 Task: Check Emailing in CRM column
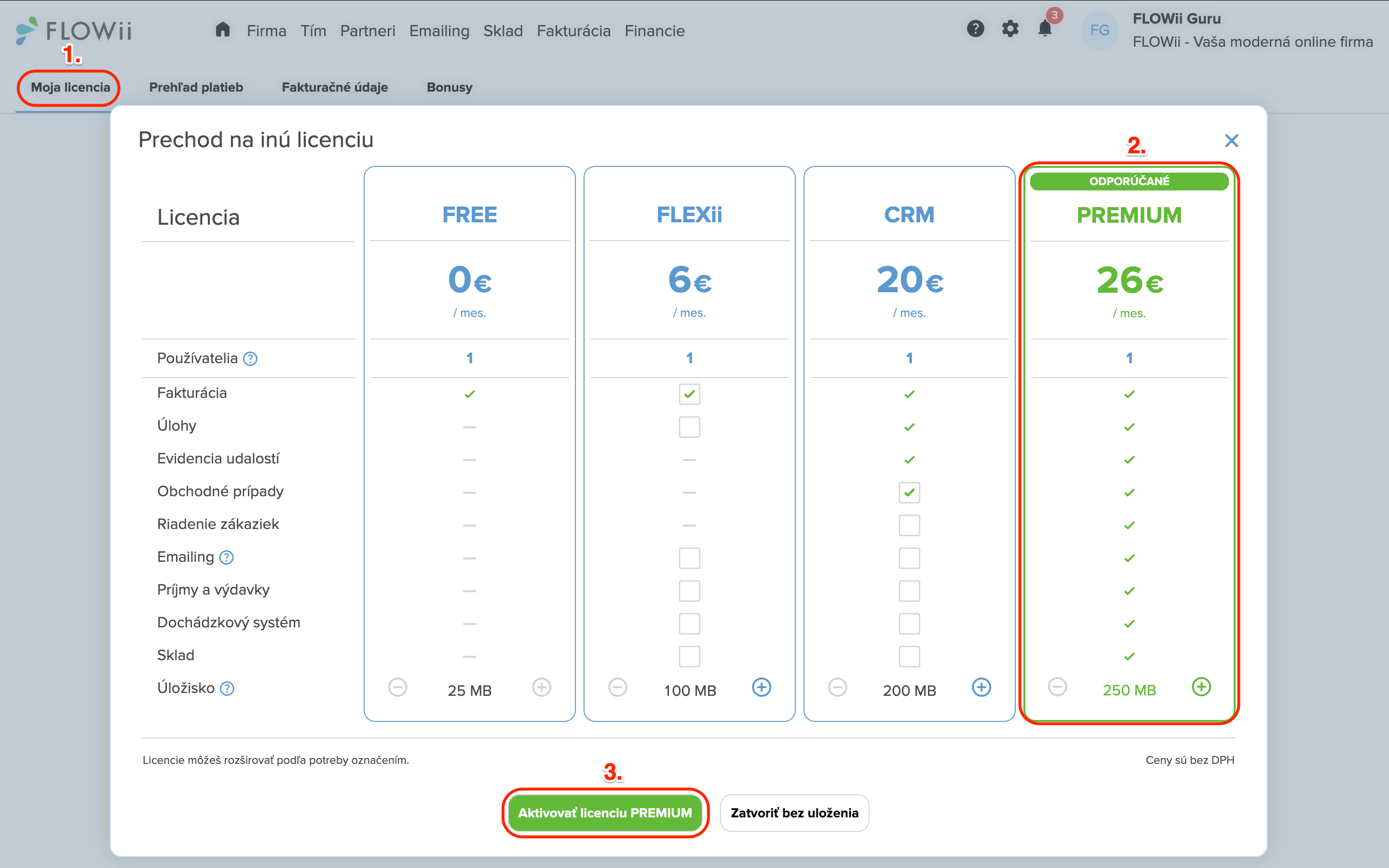909,557
